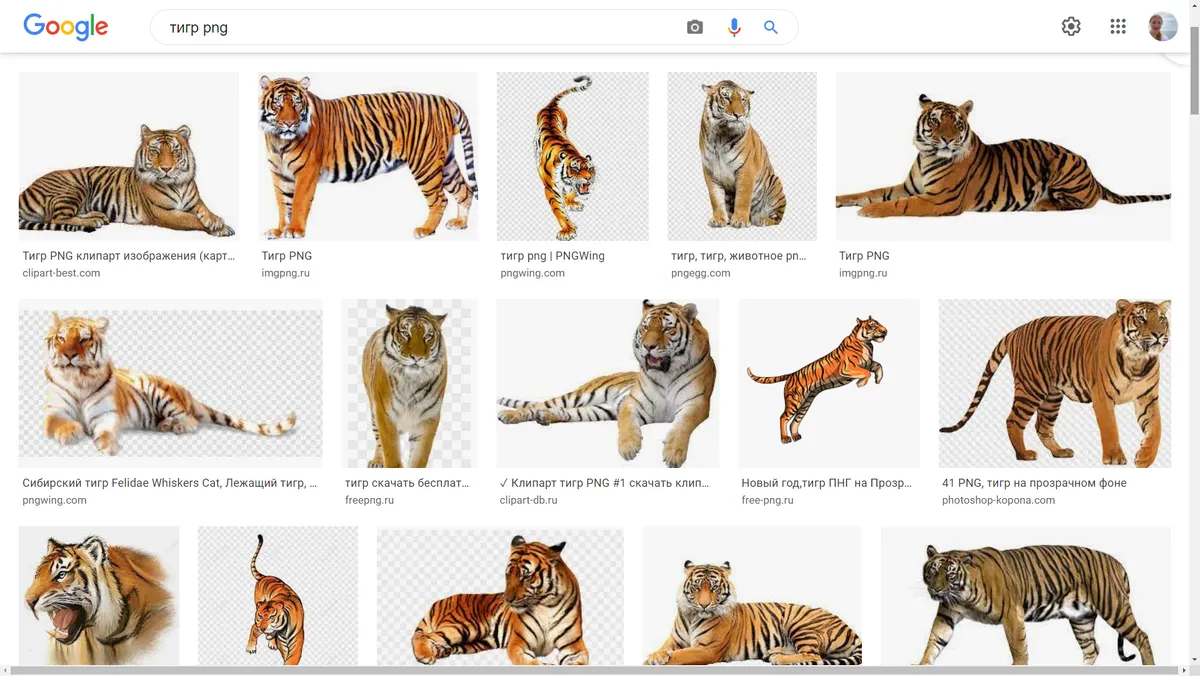Open the lying tiger image from imgpng.ru
Image resolution: width=1200 pixels, height=677 pixels.
click(x=1003, y=156)
